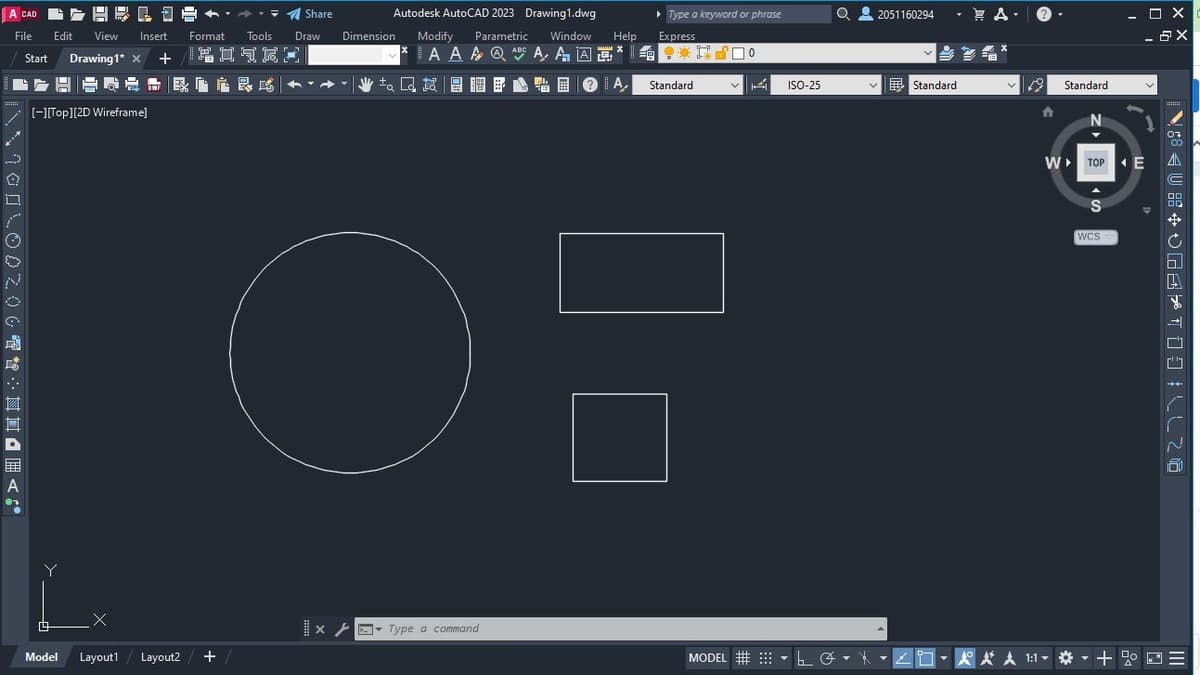Toggle 2D Object Snap in the status bar

pos(925,658)
